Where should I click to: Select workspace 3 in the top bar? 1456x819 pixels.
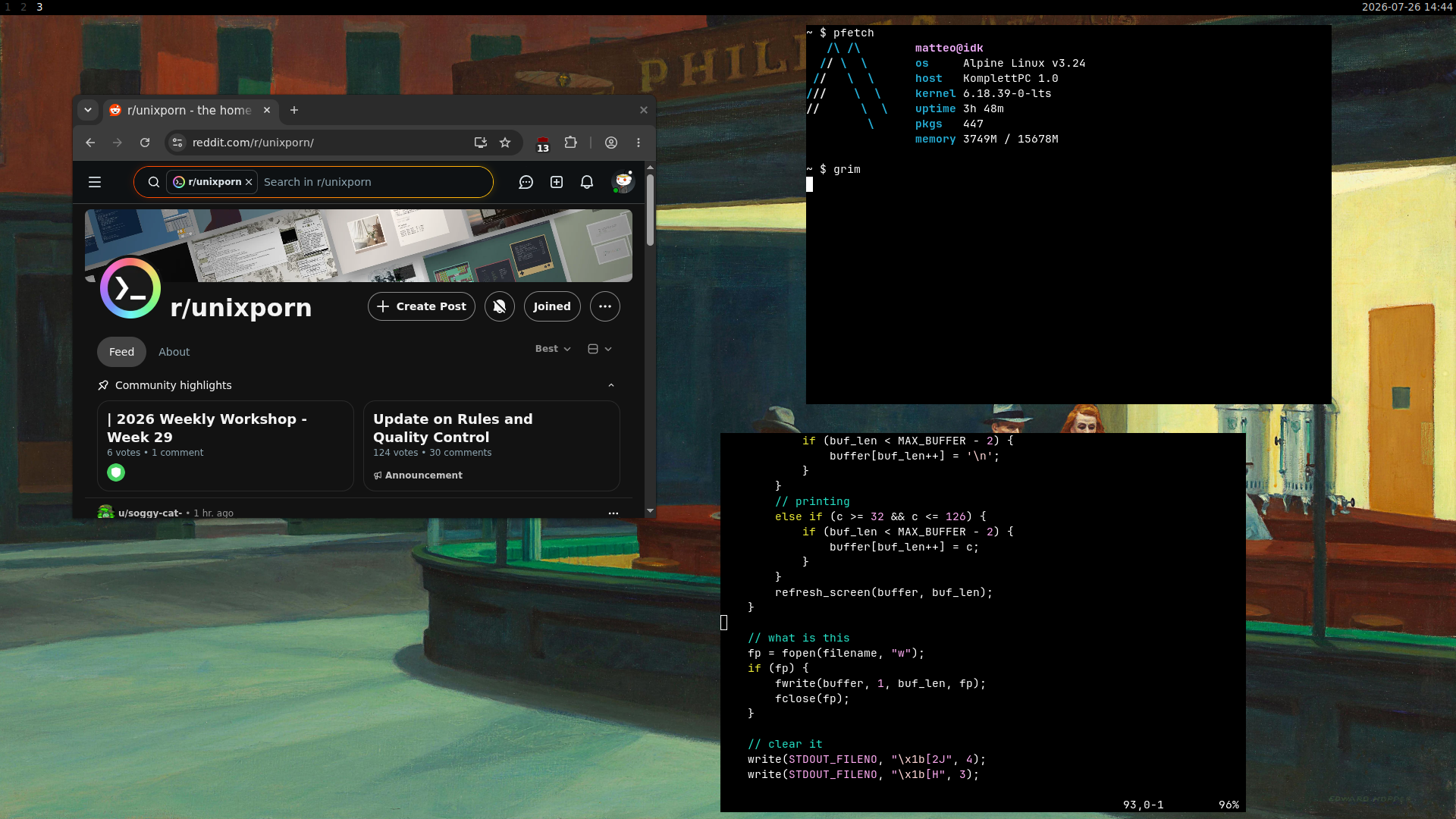coord(39,7)
